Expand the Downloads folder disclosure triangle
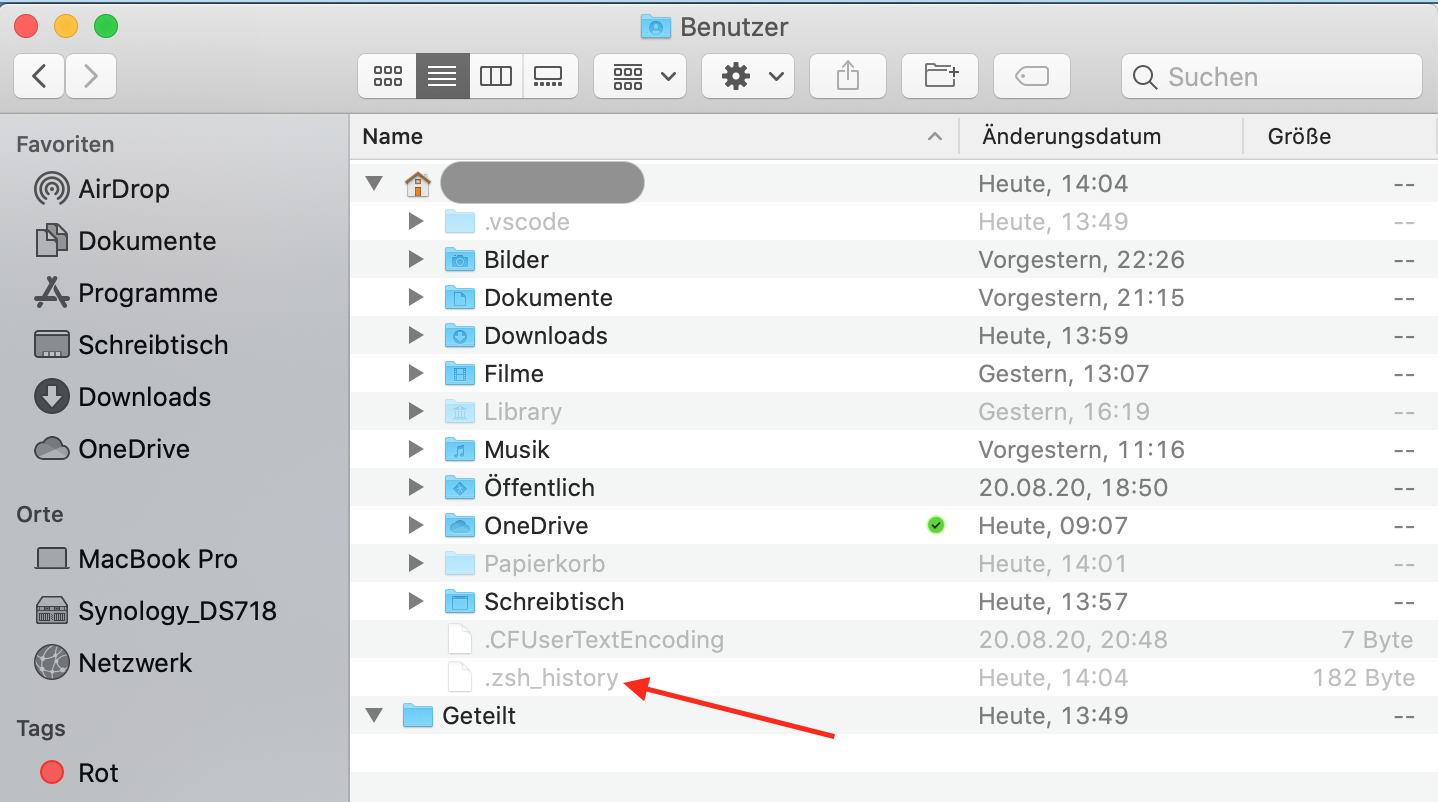Viewport: 1438px width, 802px height. pyautogui.click(x=416, y=335)
